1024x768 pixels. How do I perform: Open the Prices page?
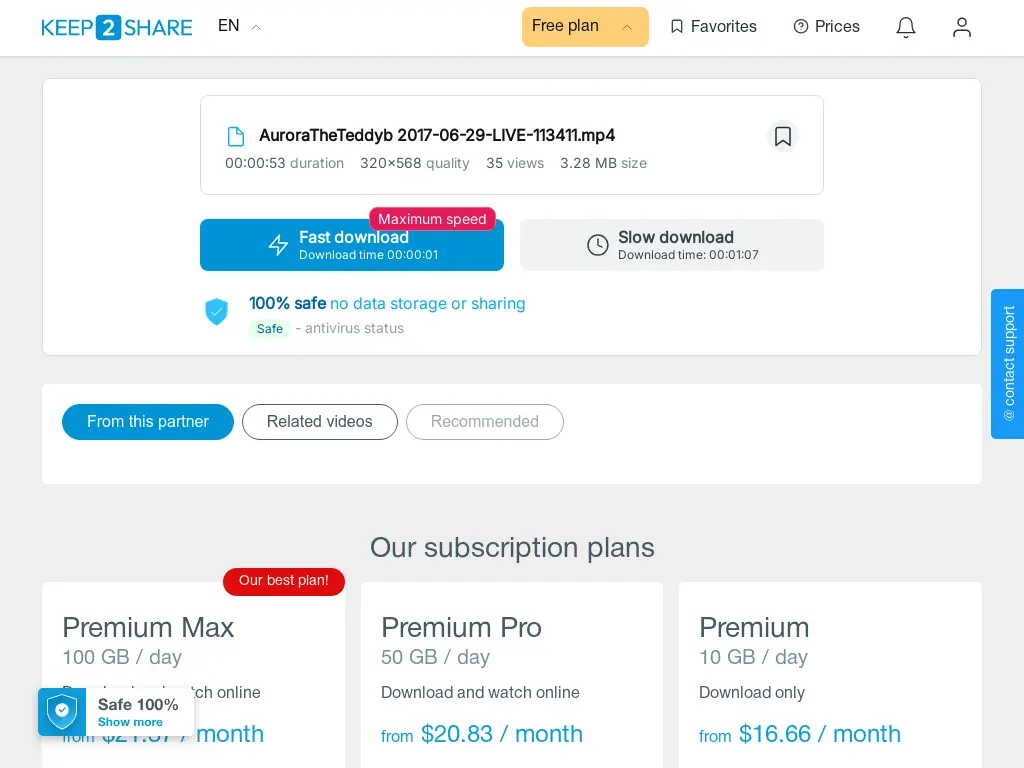coord(826,27)
